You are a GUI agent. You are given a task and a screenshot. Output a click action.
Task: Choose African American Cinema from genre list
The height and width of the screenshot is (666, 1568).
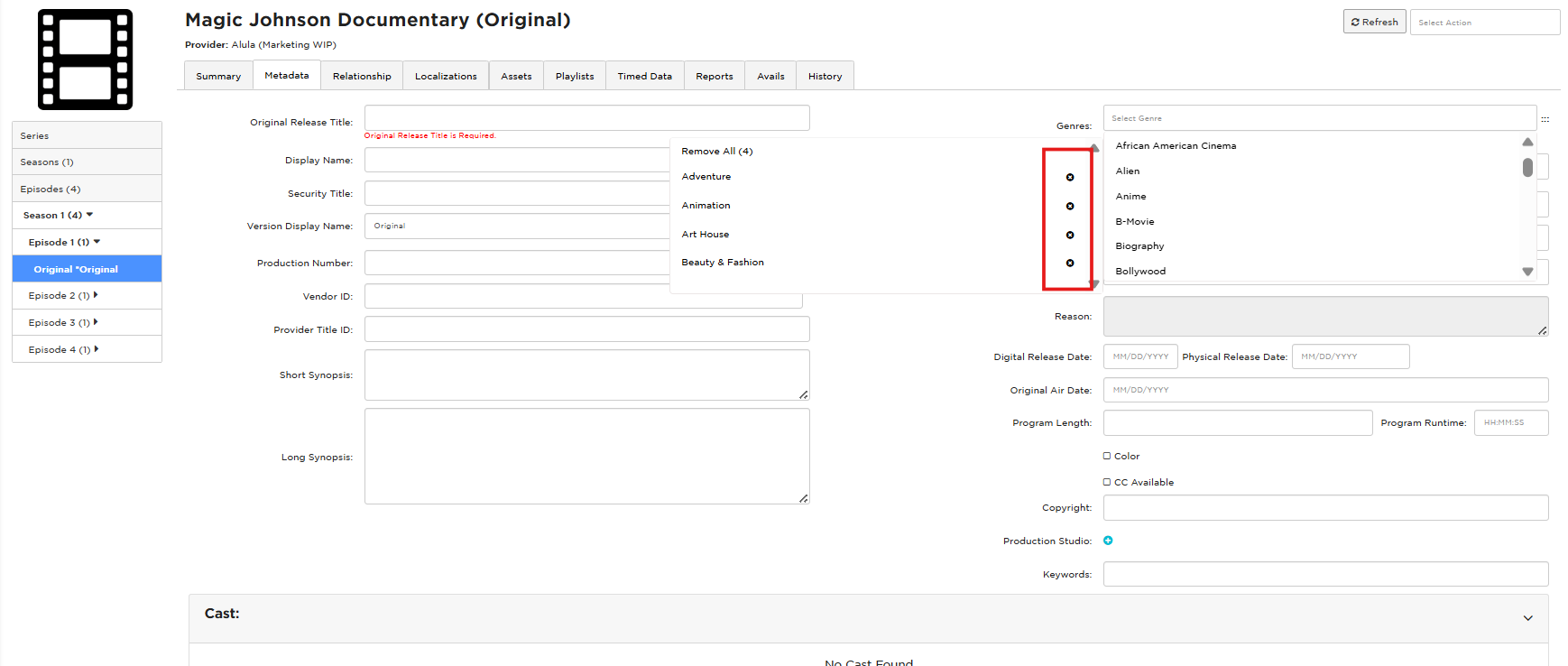coord(1176,145)
